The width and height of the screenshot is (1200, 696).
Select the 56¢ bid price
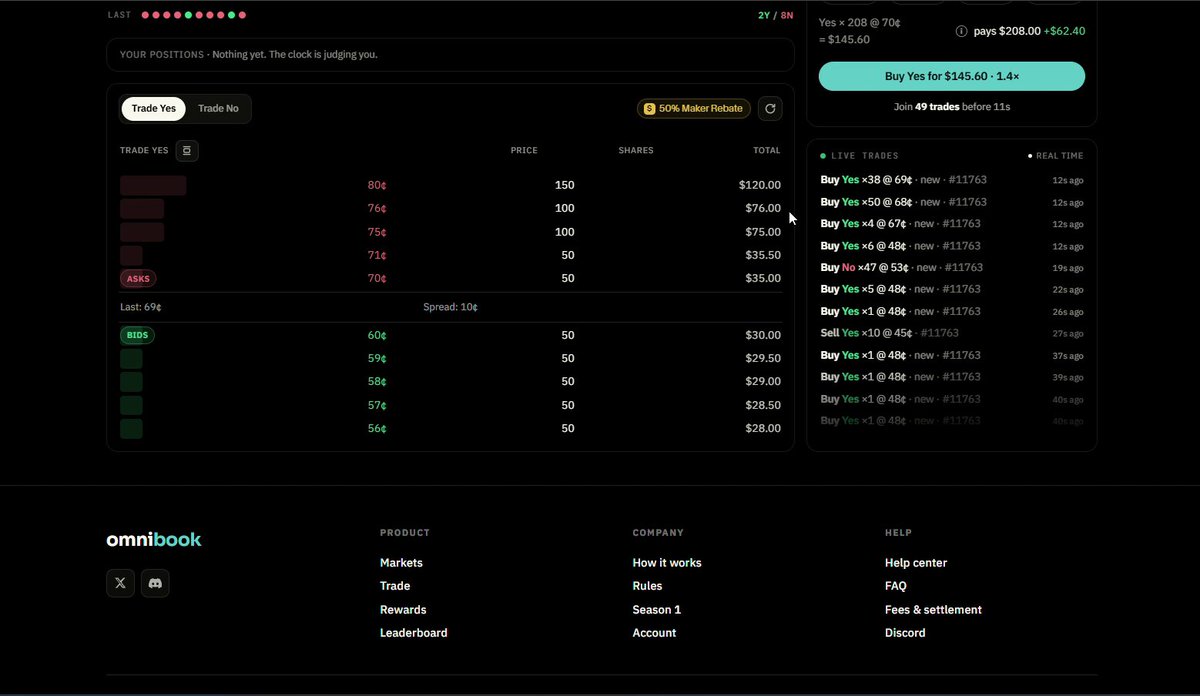point(377,428)
